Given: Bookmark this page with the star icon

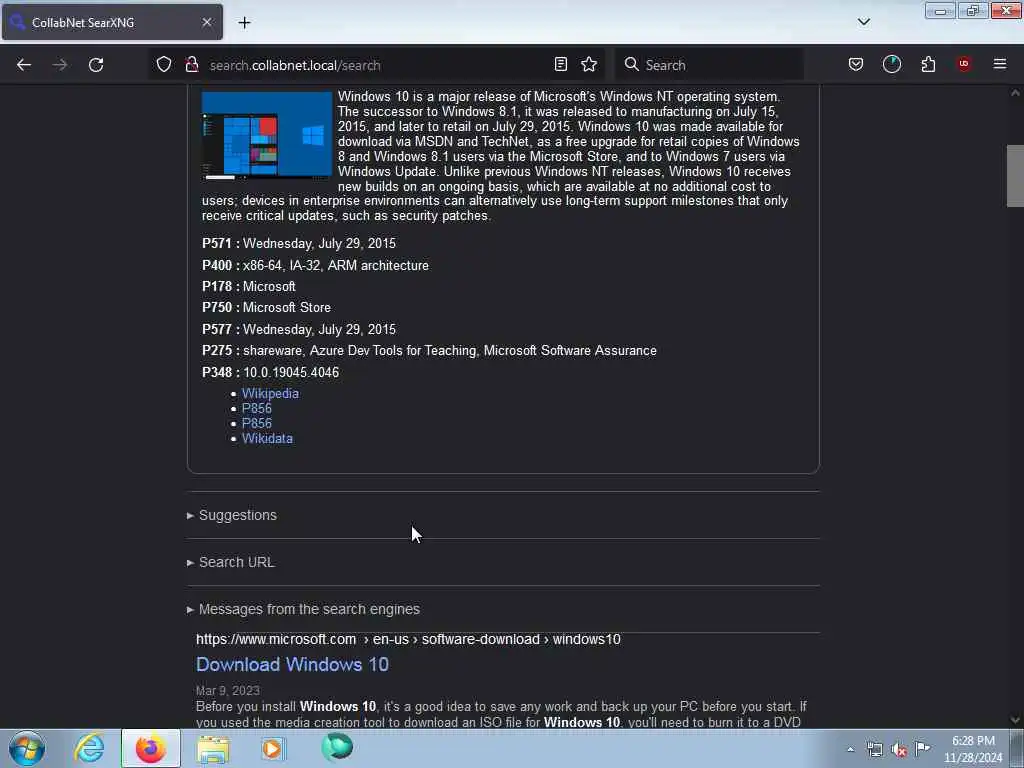Looking at the screenshot, I should coord(589,64).
